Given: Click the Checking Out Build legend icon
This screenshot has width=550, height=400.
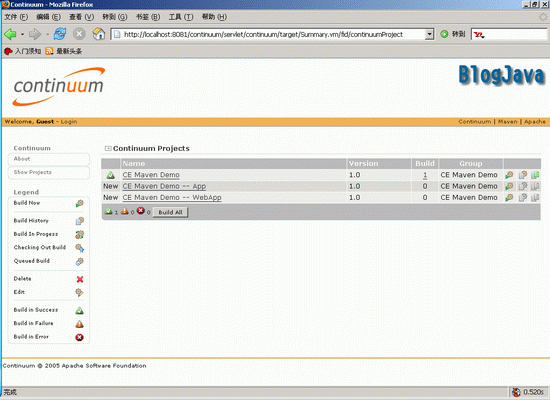Looking at the screenshot, I should point(80,248).
